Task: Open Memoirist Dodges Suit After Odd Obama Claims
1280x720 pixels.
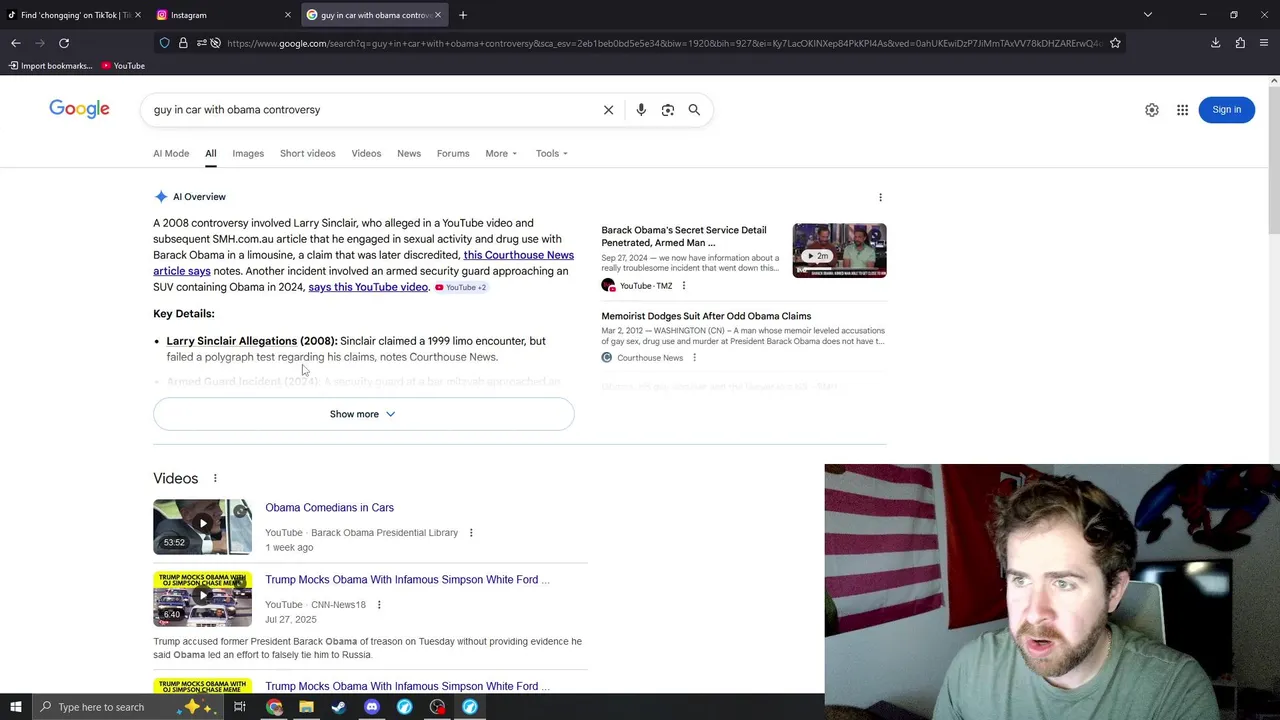Action: click(x=706, y=316)
